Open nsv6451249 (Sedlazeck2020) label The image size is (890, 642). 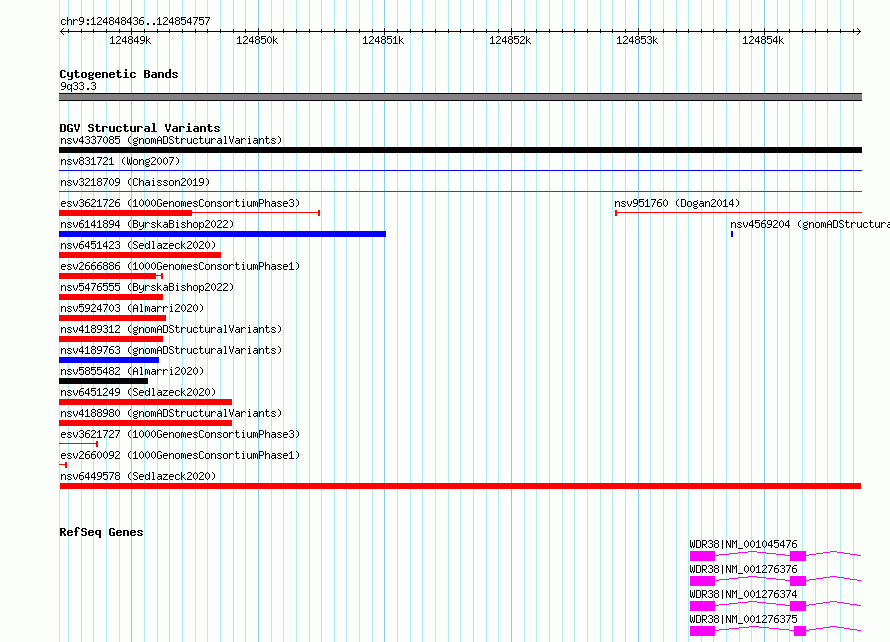pos(138,392)
